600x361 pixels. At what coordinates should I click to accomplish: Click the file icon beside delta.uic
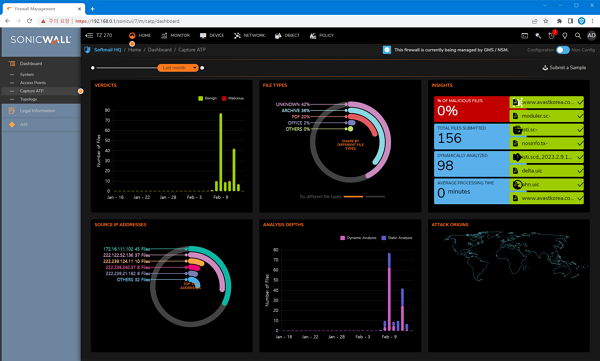click(515, 171)
